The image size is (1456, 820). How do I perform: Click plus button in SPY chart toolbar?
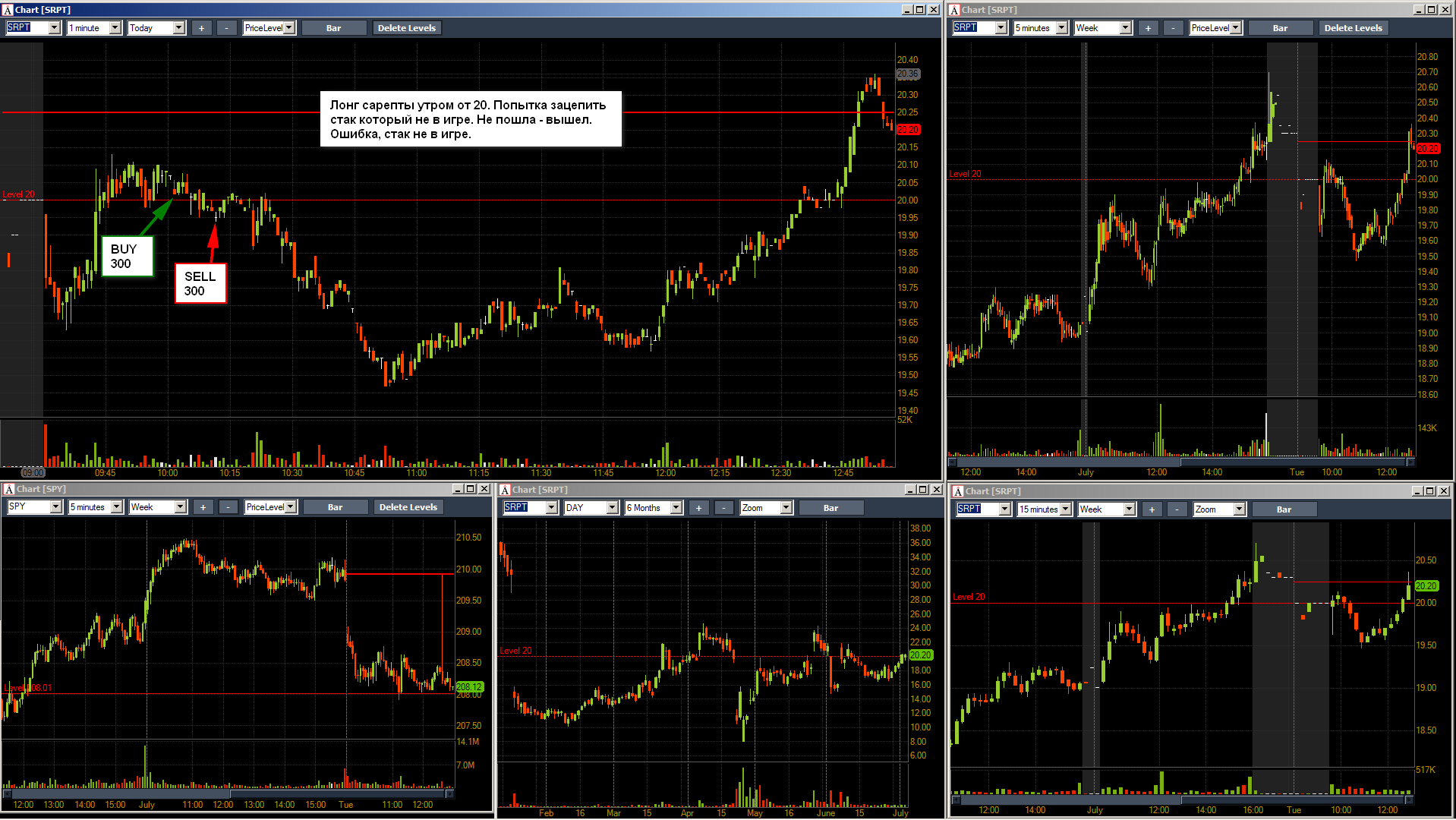pos(203,507)
